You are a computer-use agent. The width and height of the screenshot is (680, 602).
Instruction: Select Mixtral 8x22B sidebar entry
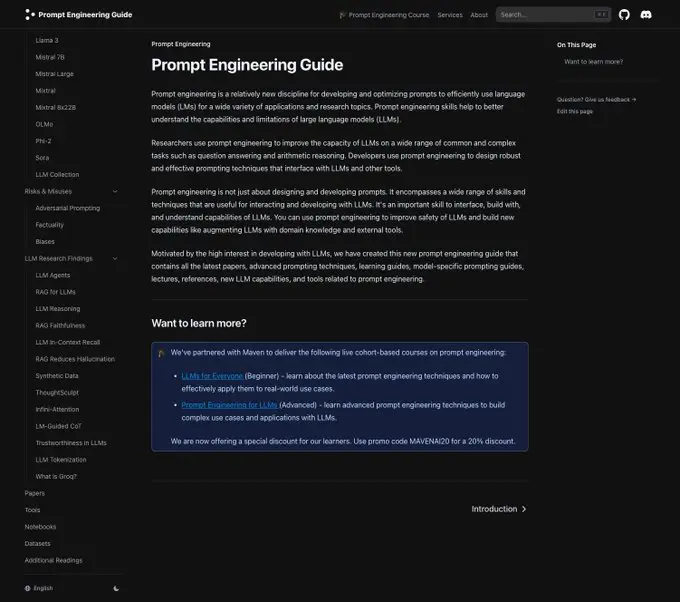(56, 108)
